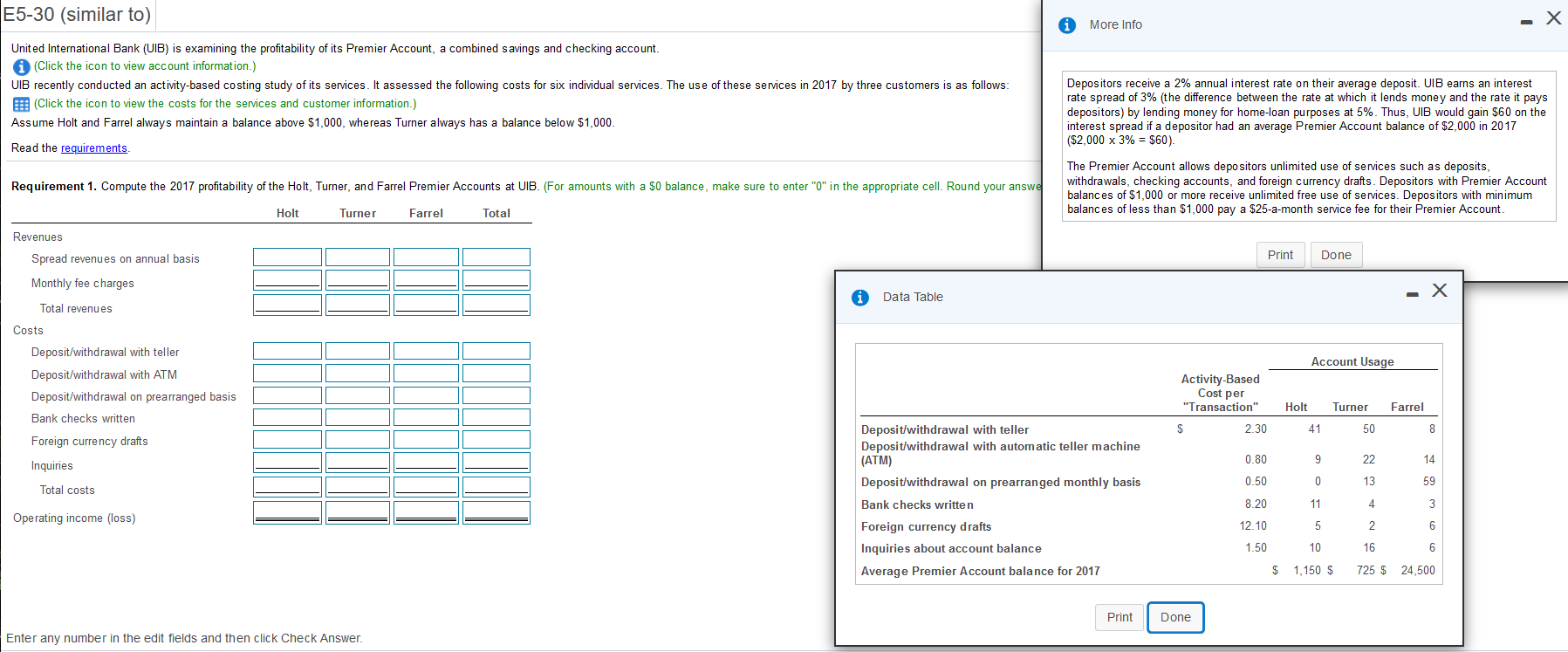Select Holt's deposit/withdrawal with teller cost field

pos(287,351)
